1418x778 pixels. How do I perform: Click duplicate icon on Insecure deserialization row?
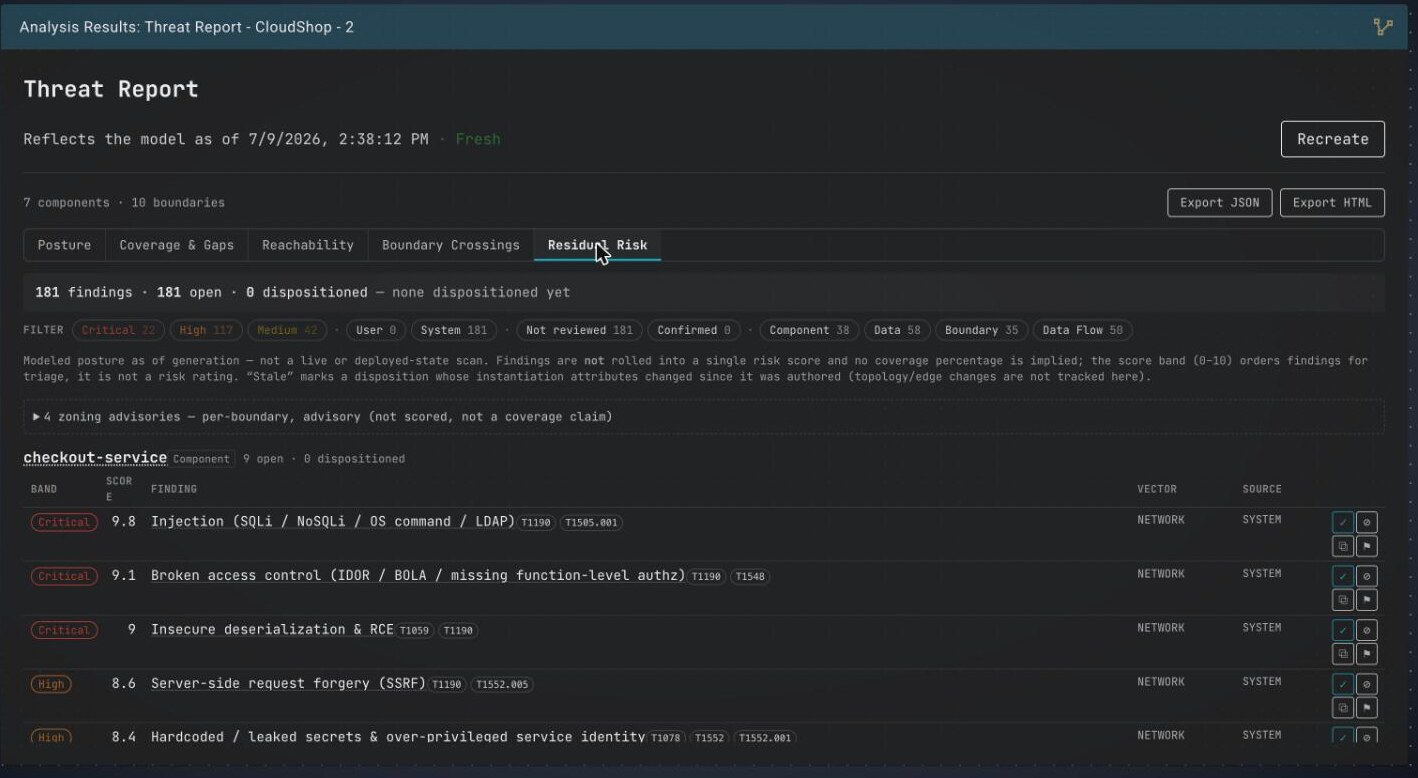point(1342,654)
